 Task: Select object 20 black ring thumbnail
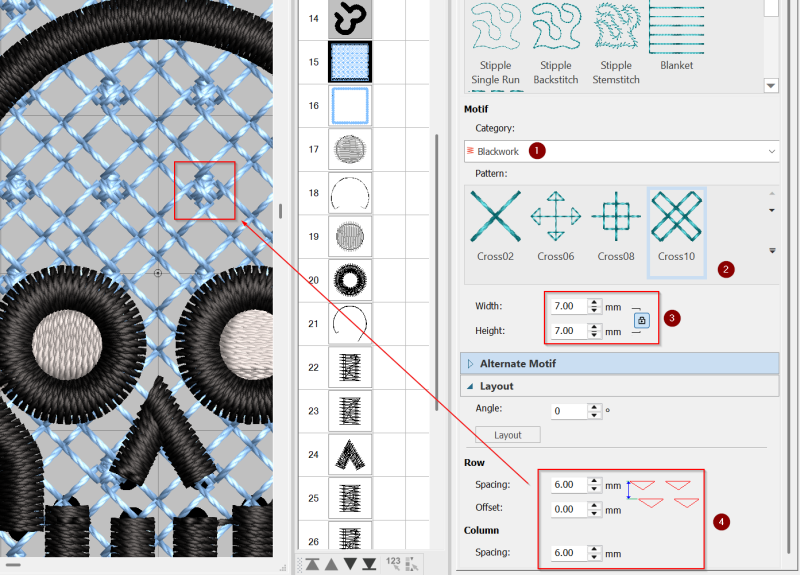[x=350, y=280]
